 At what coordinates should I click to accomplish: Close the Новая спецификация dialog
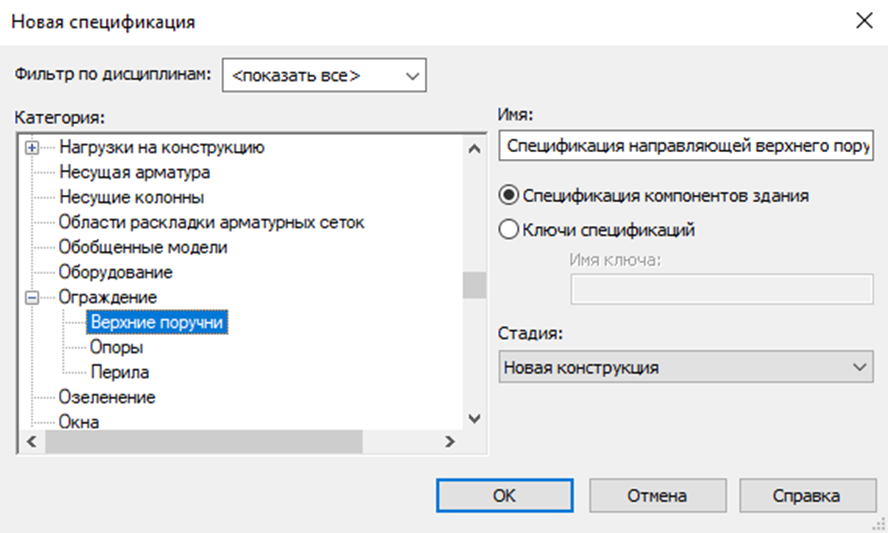[x=864, y=21]
